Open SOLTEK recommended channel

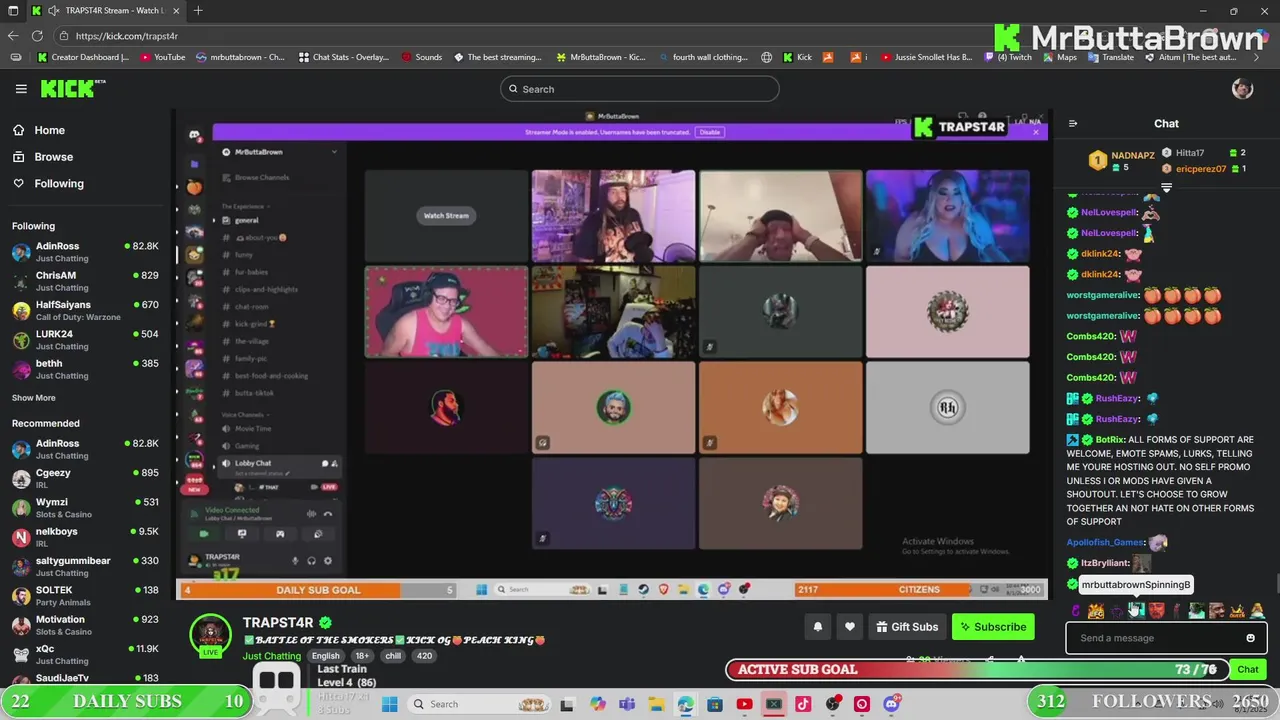click(x=85, y=596)
